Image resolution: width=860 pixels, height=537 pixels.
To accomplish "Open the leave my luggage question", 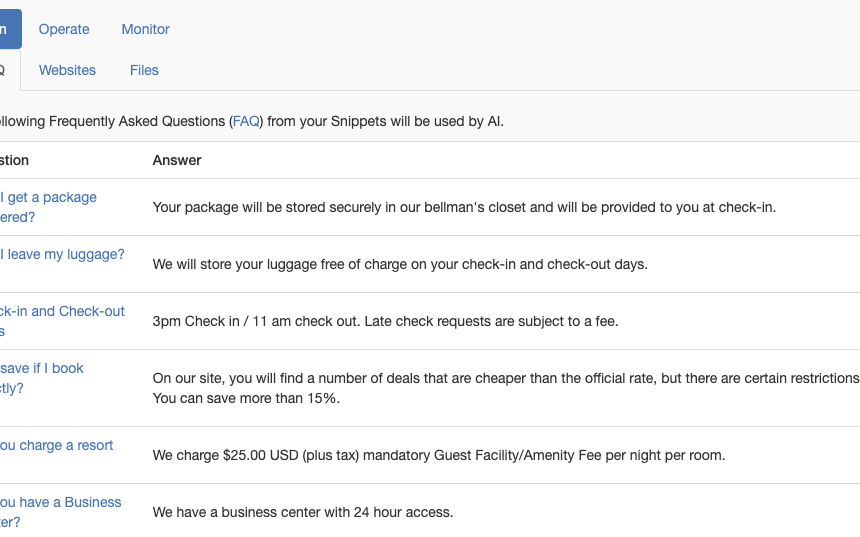I will pos(62,254).
